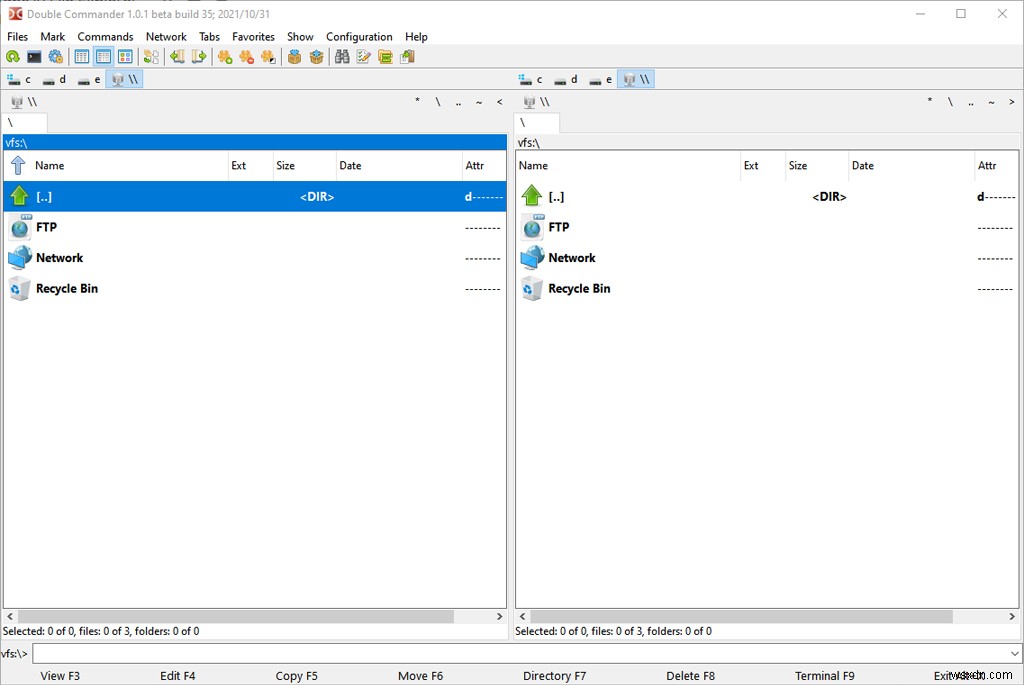Pack files using the pack toolbar icon
Viewport: 1024px width, 685px height.
click(x=294, y=57)
